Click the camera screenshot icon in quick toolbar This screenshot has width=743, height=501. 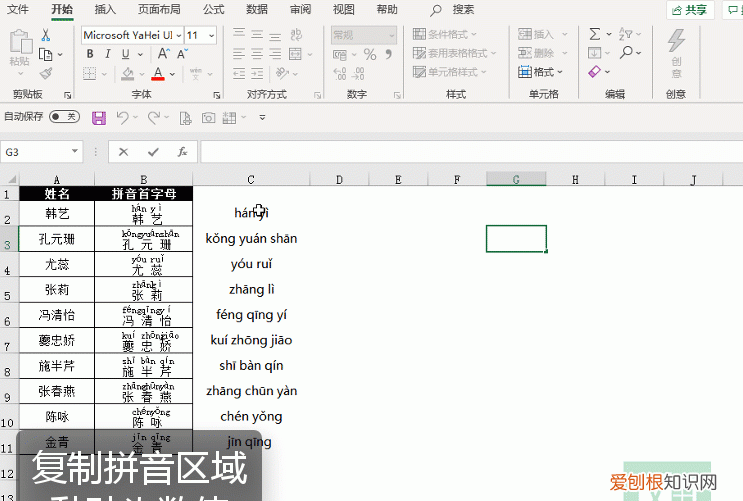[x=208, y=118]
